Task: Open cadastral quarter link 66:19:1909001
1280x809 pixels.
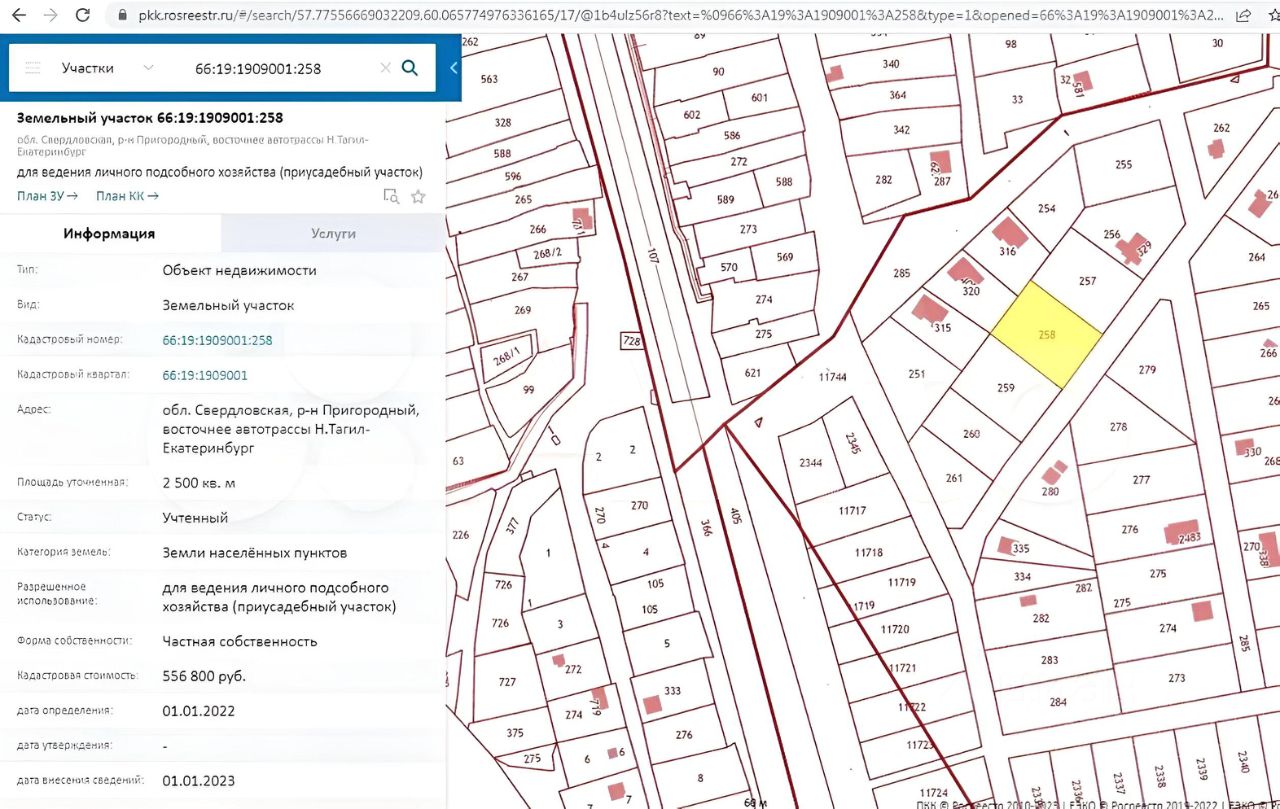Action: tap(205, 375)
